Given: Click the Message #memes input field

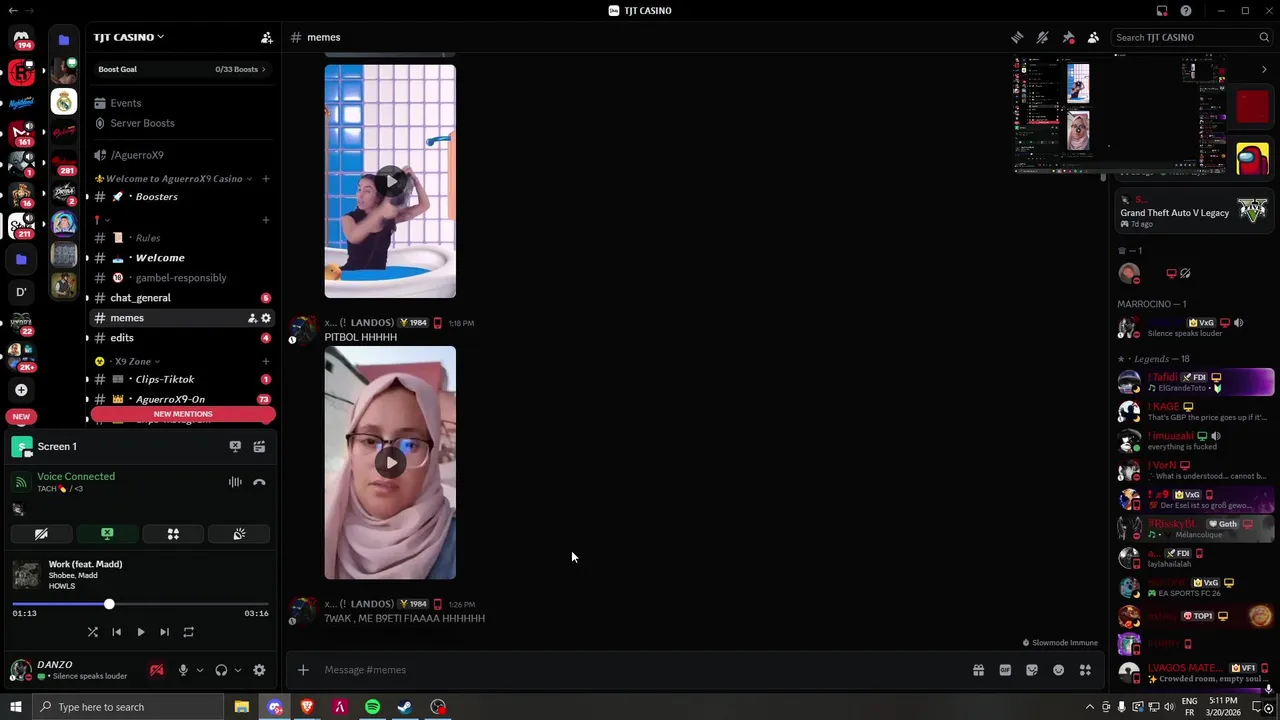Looking at the screenshot, I should pyautogui.click(x=640, y=670).
